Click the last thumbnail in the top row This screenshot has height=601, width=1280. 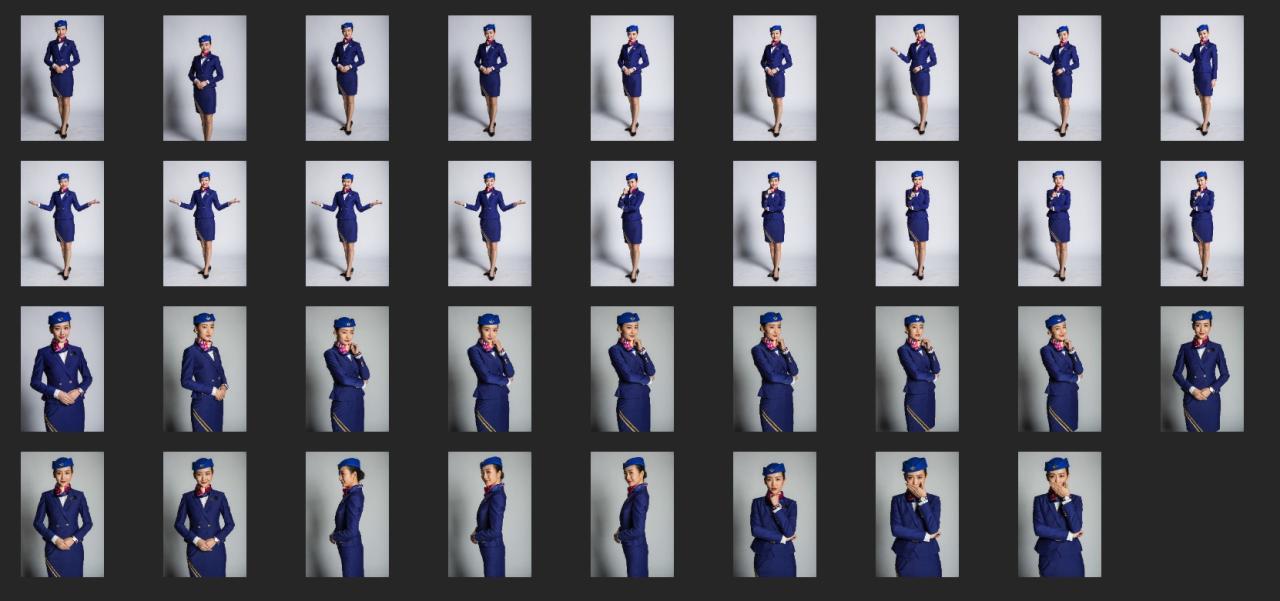1202,78
